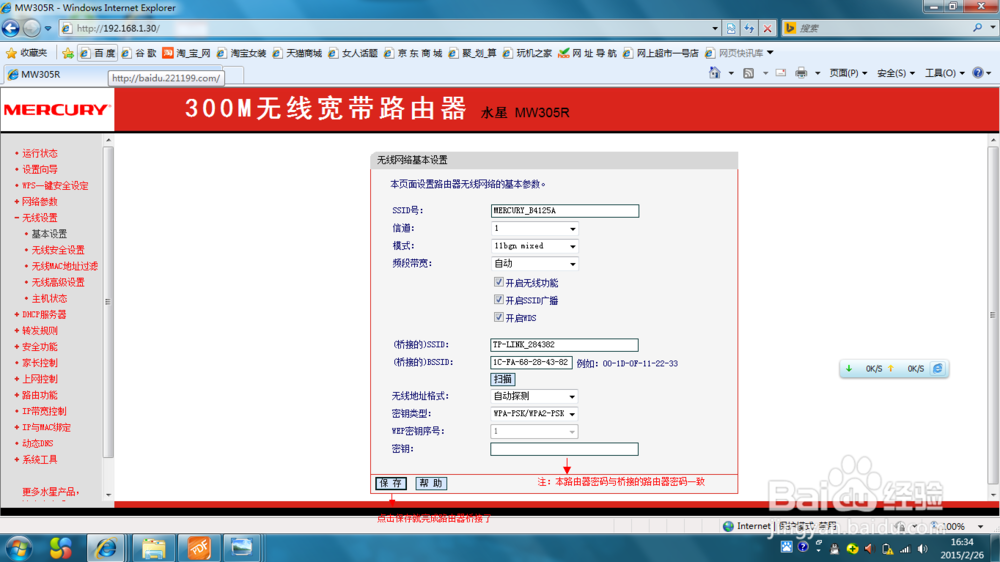Open the 模式 11bgn mixed dropdown
This screenshot has height=562, width=1000.
[534, 246]
